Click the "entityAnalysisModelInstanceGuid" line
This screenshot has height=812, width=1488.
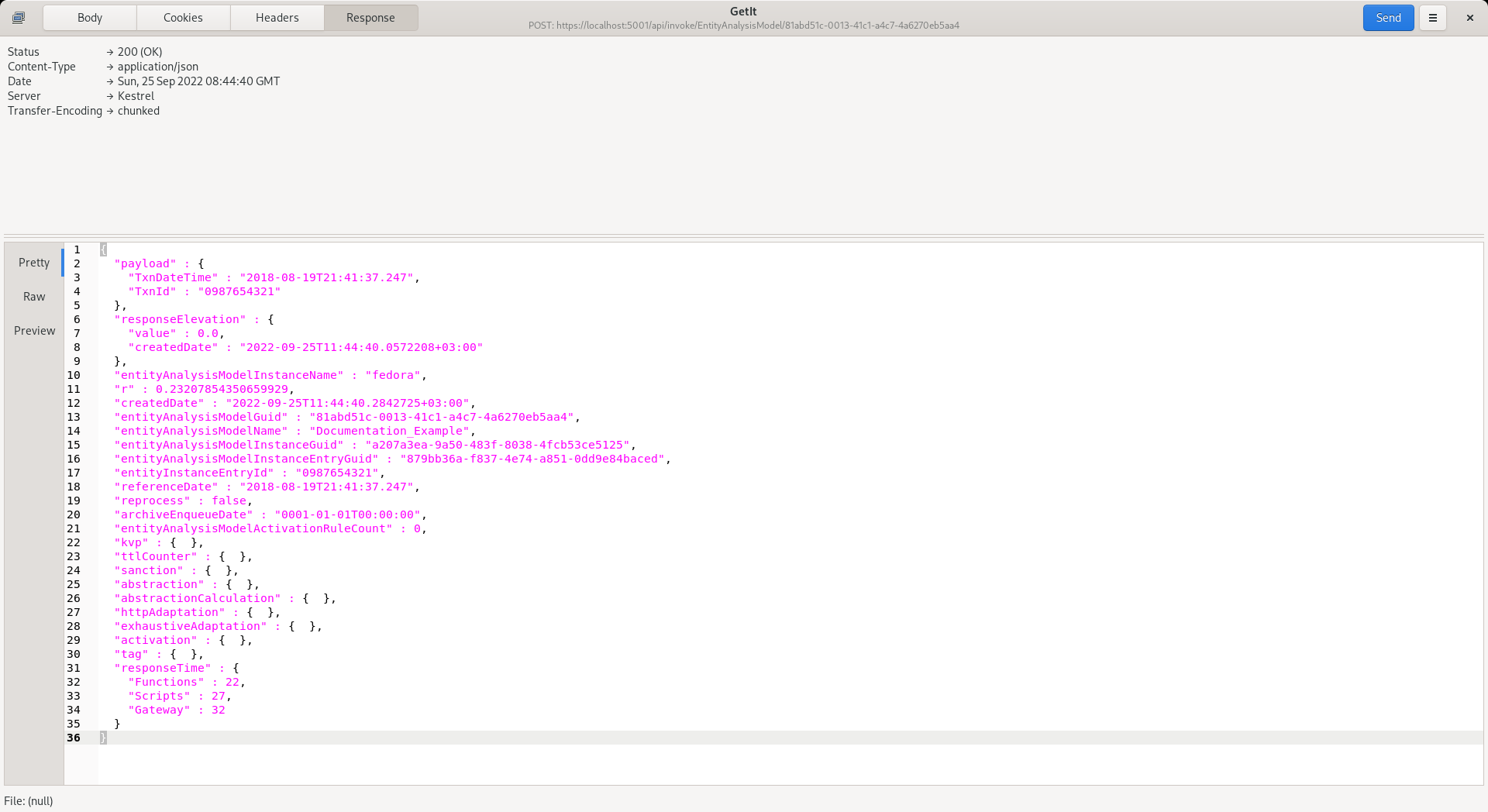[x=375, y=445]
